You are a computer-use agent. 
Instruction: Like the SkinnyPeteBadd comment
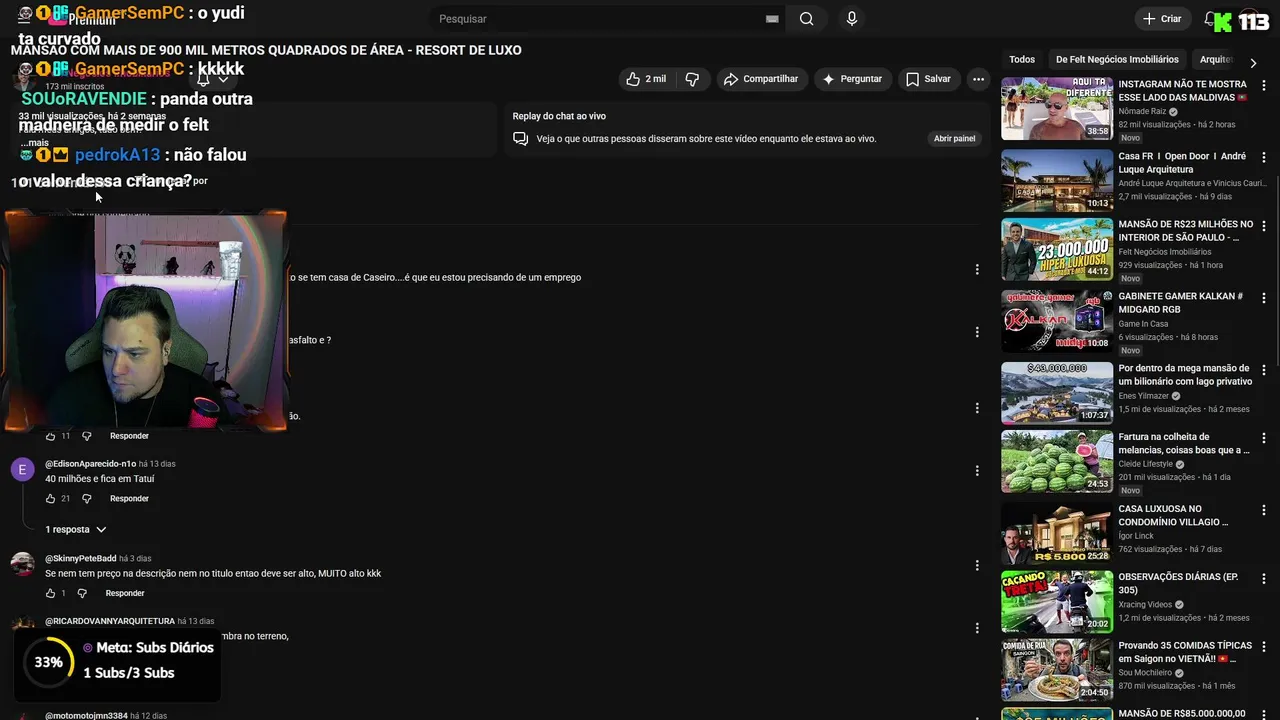pos(51,593)
